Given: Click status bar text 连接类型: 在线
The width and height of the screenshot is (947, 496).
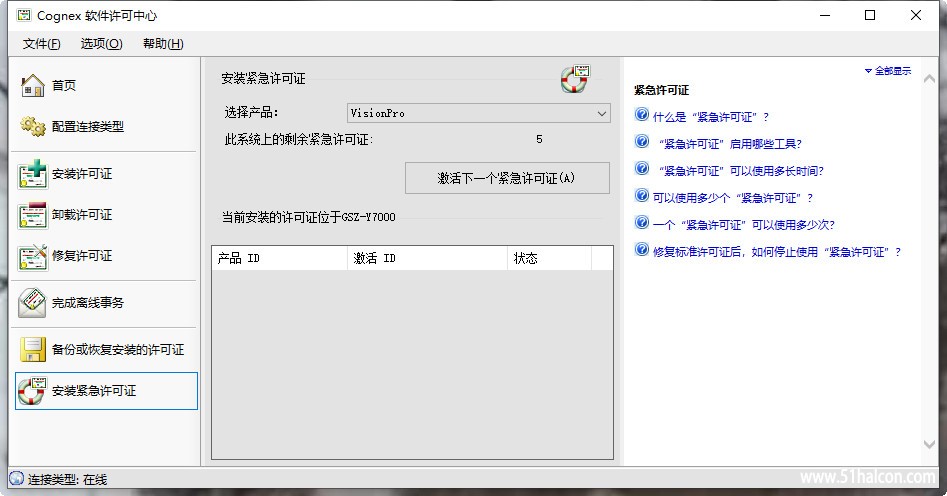Looking at the screenshot, I should click(68, 479).
